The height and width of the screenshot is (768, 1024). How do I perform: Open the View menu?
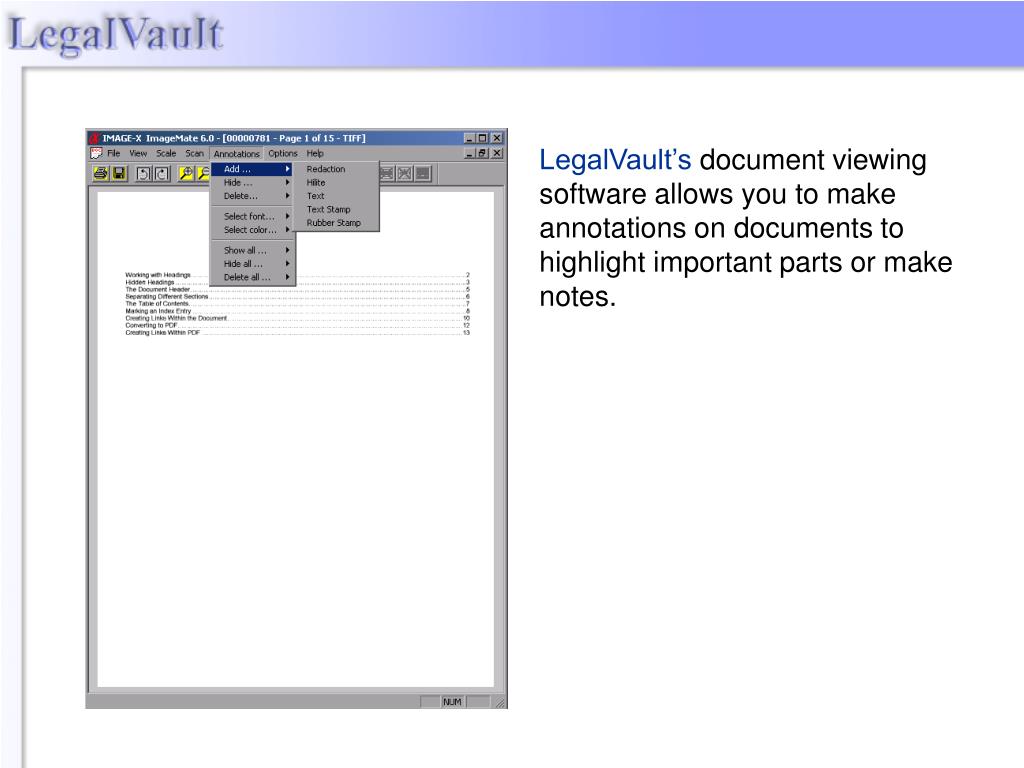pos(138,153)
